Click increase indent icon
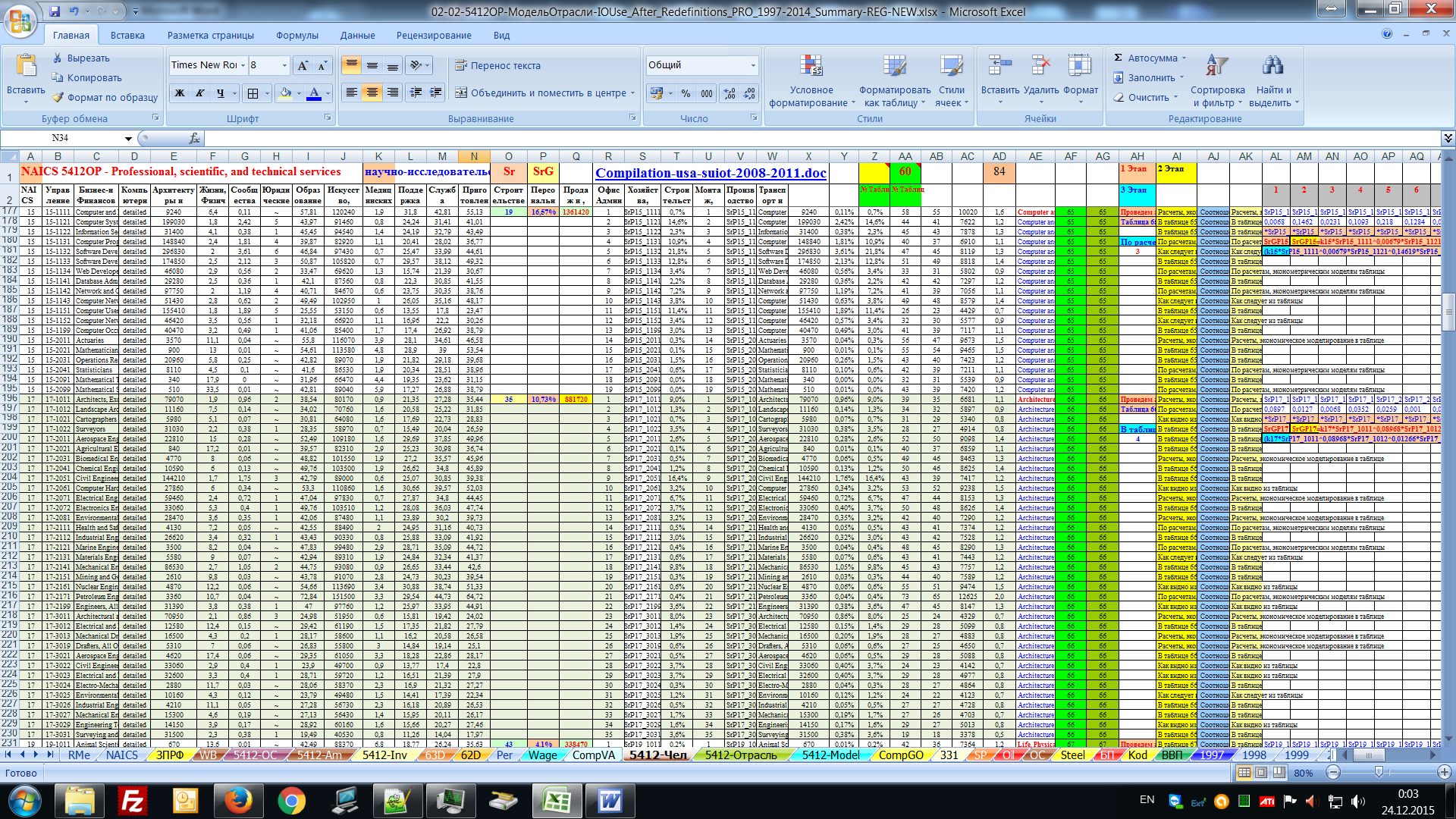Screen dimensions: 1456x819 point(436,93)
